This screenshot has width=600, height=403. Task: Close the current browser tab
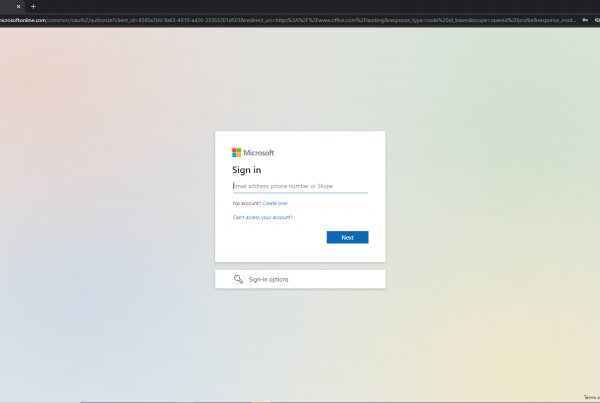point(18,7)
